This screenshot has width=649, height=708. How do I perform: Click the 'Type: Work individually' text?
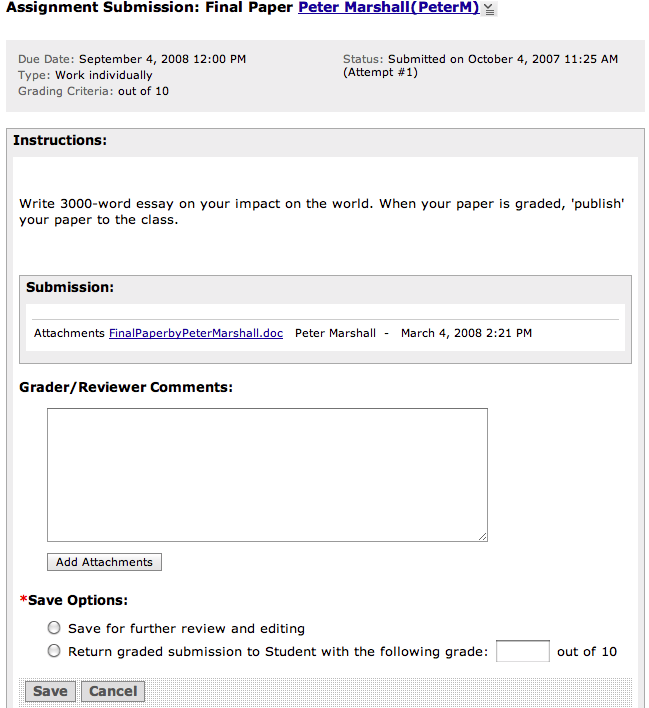[85, 75]
